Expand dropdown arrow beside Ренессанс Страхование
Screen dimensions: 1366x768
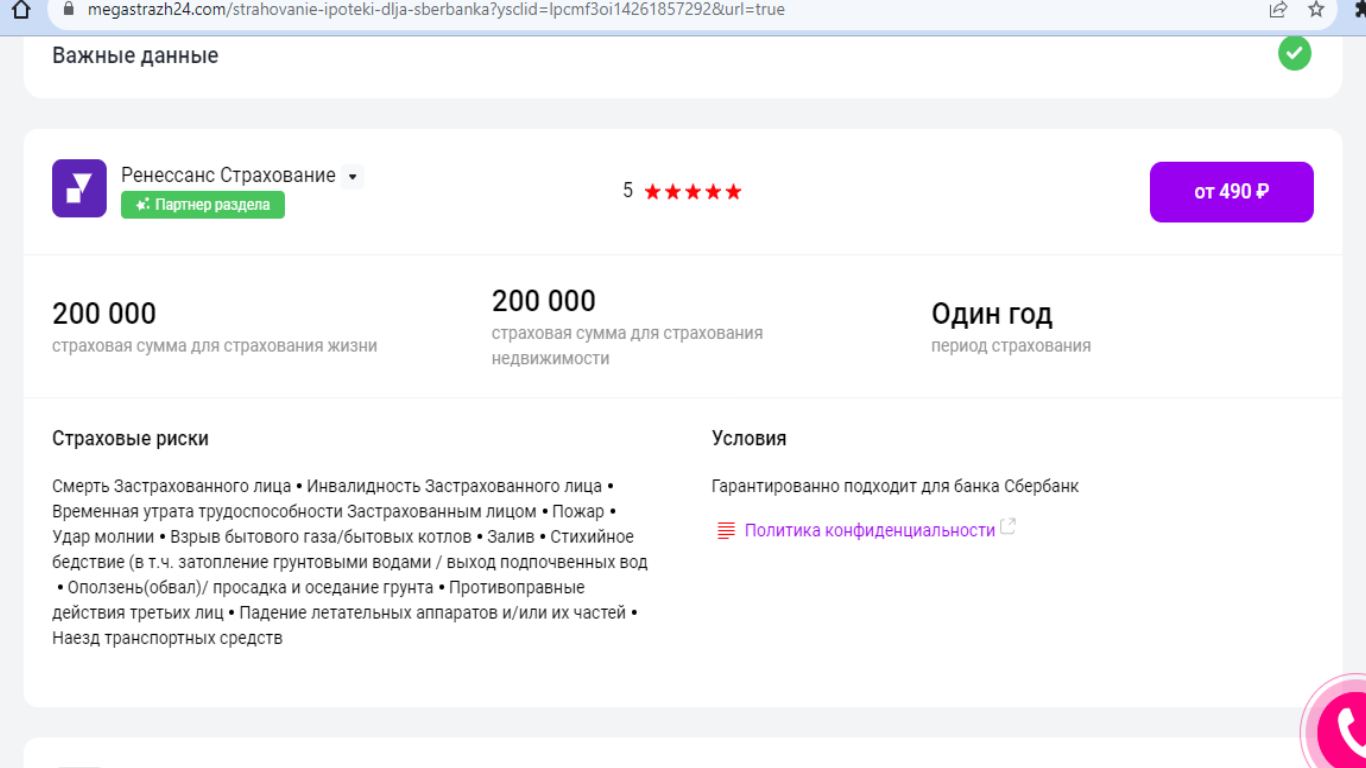pyautogui.click(x=352, y=177)
